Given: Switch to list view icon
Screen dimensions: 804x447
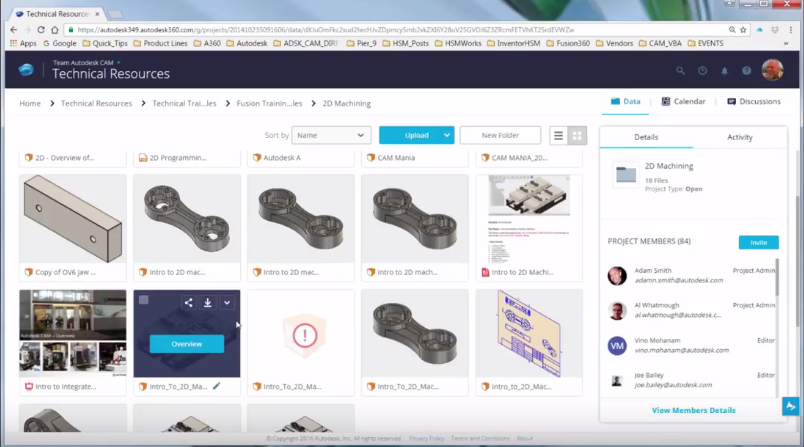Looking at the screenshot, I should click(558, 135).
